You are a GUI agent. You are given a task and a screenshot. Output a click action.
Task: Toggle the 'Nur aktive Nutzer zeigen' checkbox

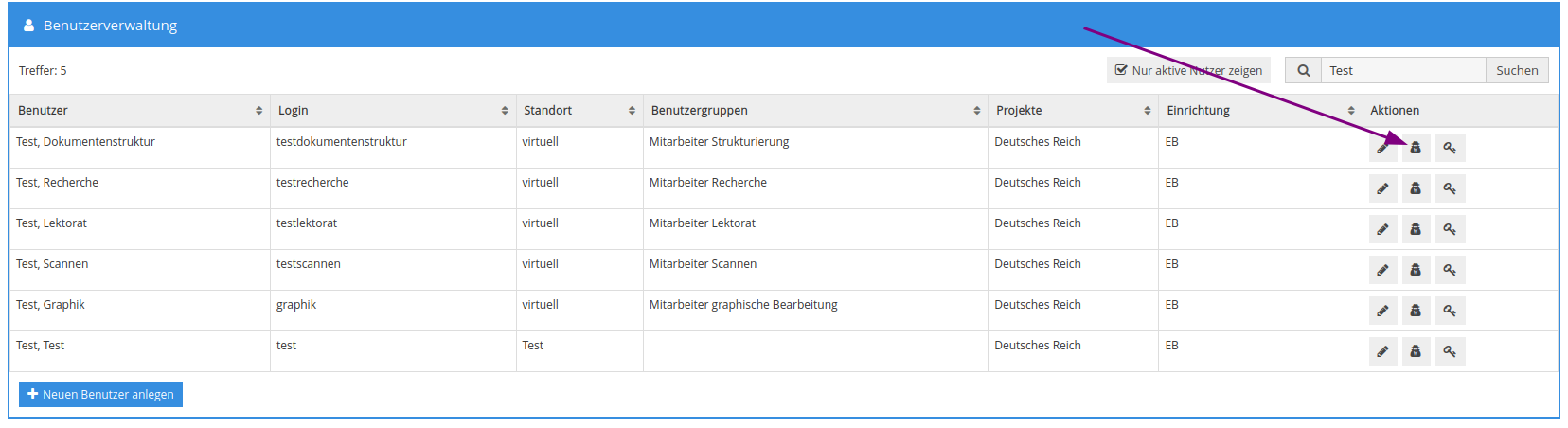point(1121,70)
